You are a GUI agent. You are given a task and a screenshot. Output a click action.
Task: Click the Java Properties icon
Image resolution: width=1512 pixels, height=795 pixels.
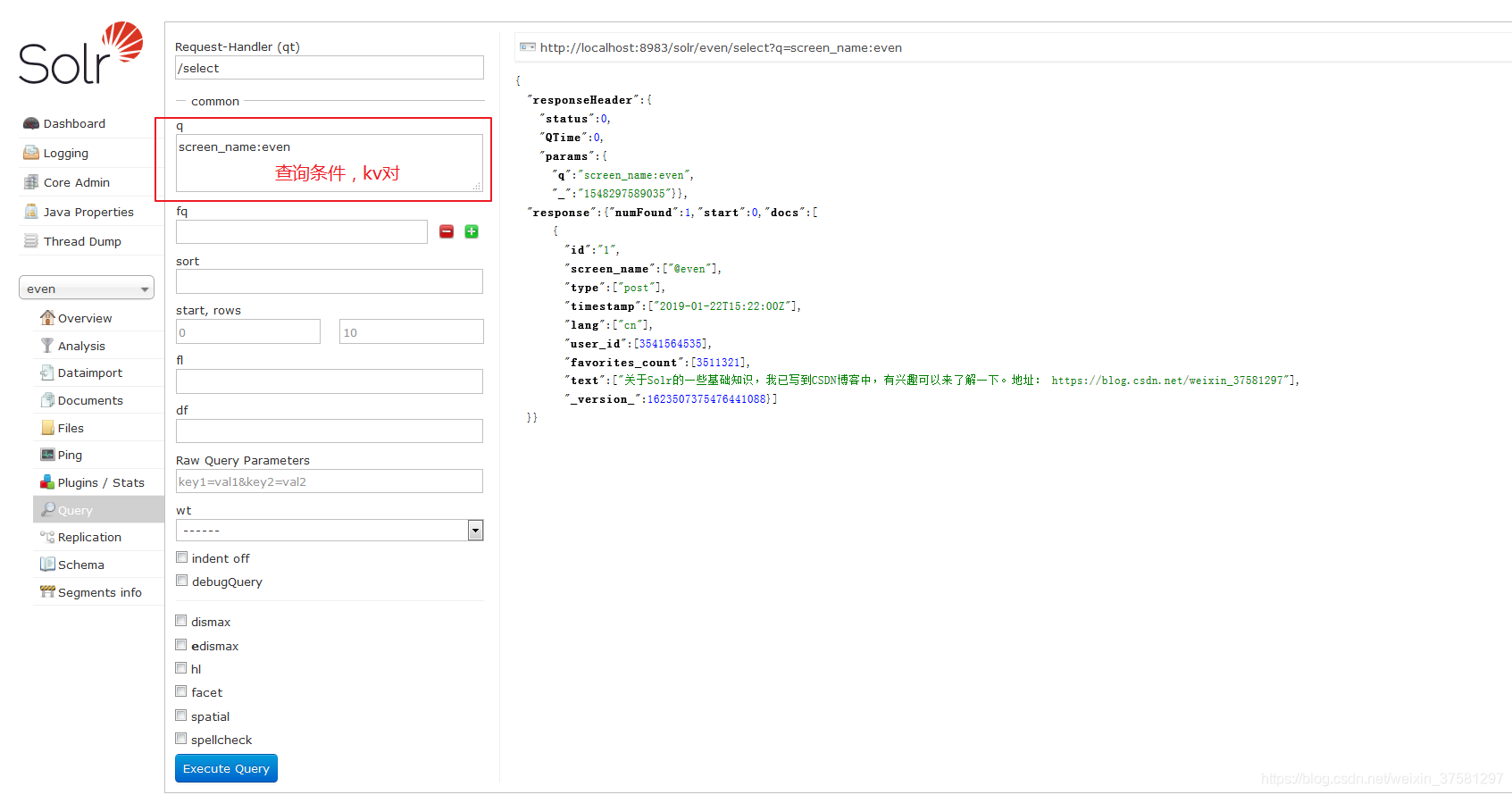click(31, 212)
